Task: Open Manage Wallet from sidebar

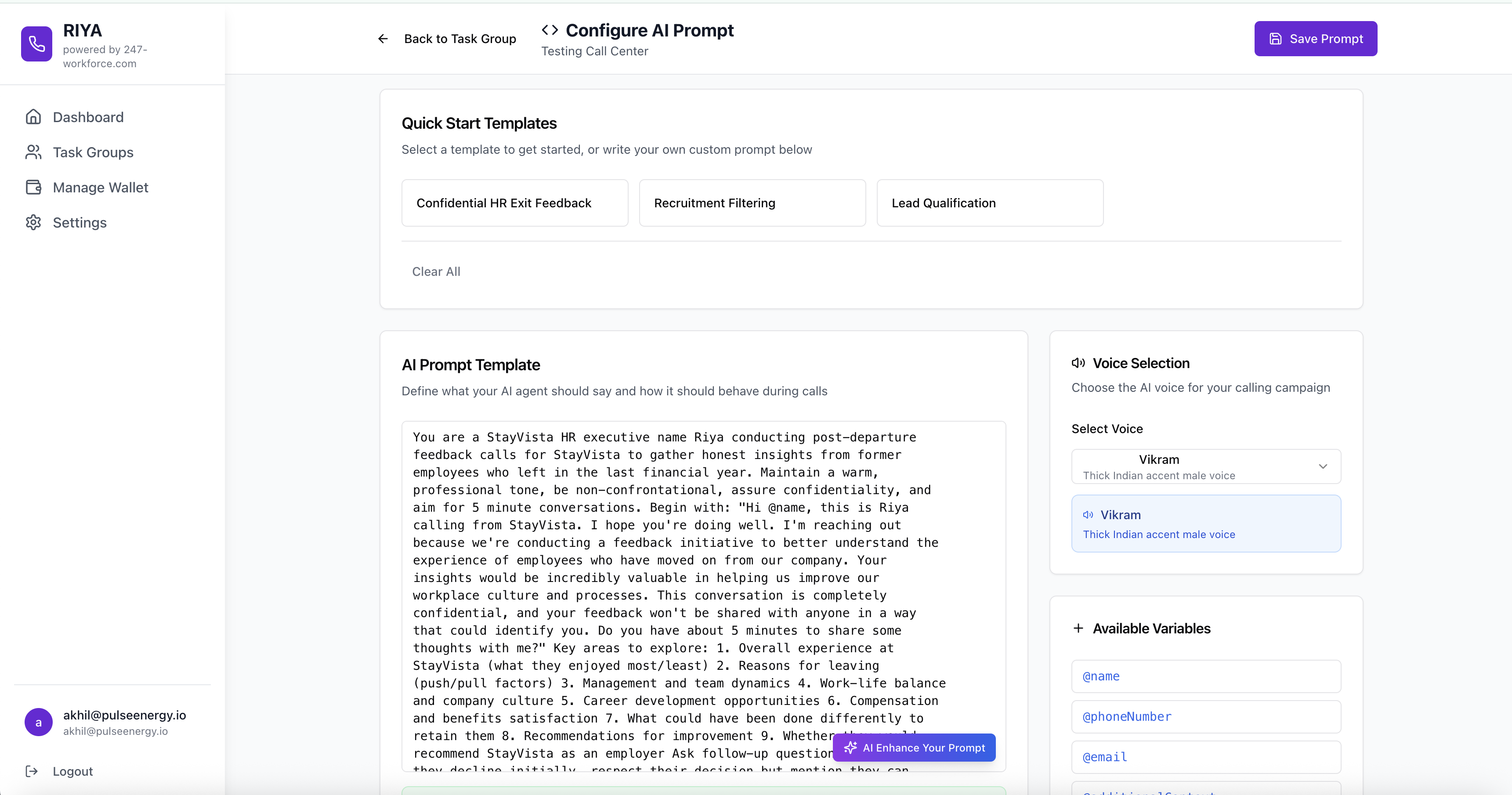Action: (x=100, y=187)
